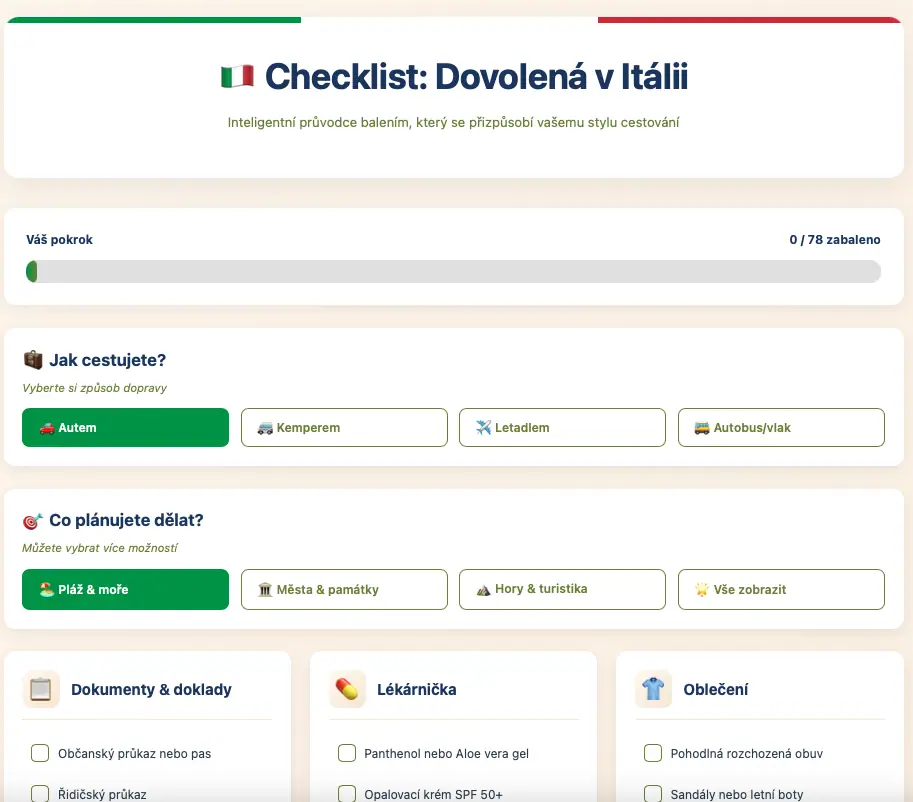Check Panthenol nebo Aloe vera gel
Image resolution: width=913 pixels, height=802 pixels.
point(346,753)
